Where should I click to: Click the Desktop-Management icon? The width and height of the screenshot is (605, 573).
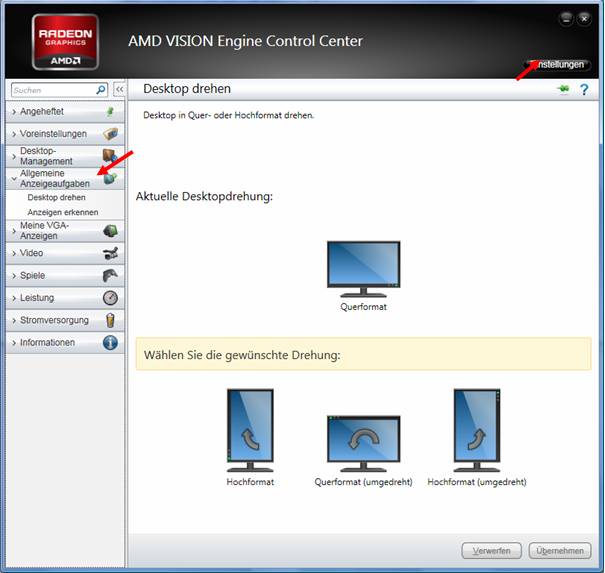(110, 156)
